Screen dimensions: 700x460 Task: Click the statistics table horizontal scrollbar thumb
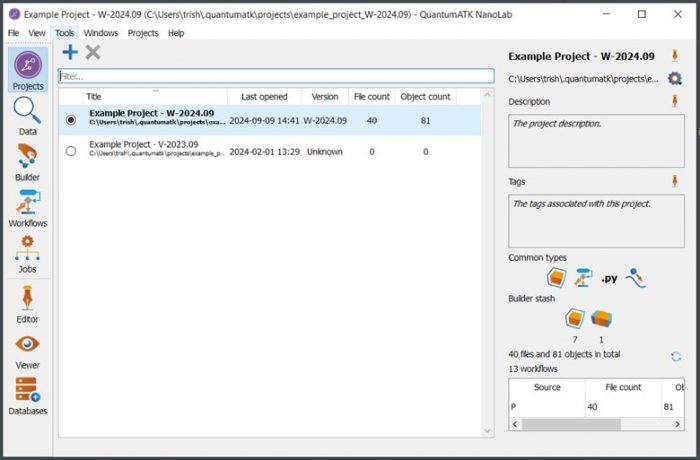coord(571,424)
